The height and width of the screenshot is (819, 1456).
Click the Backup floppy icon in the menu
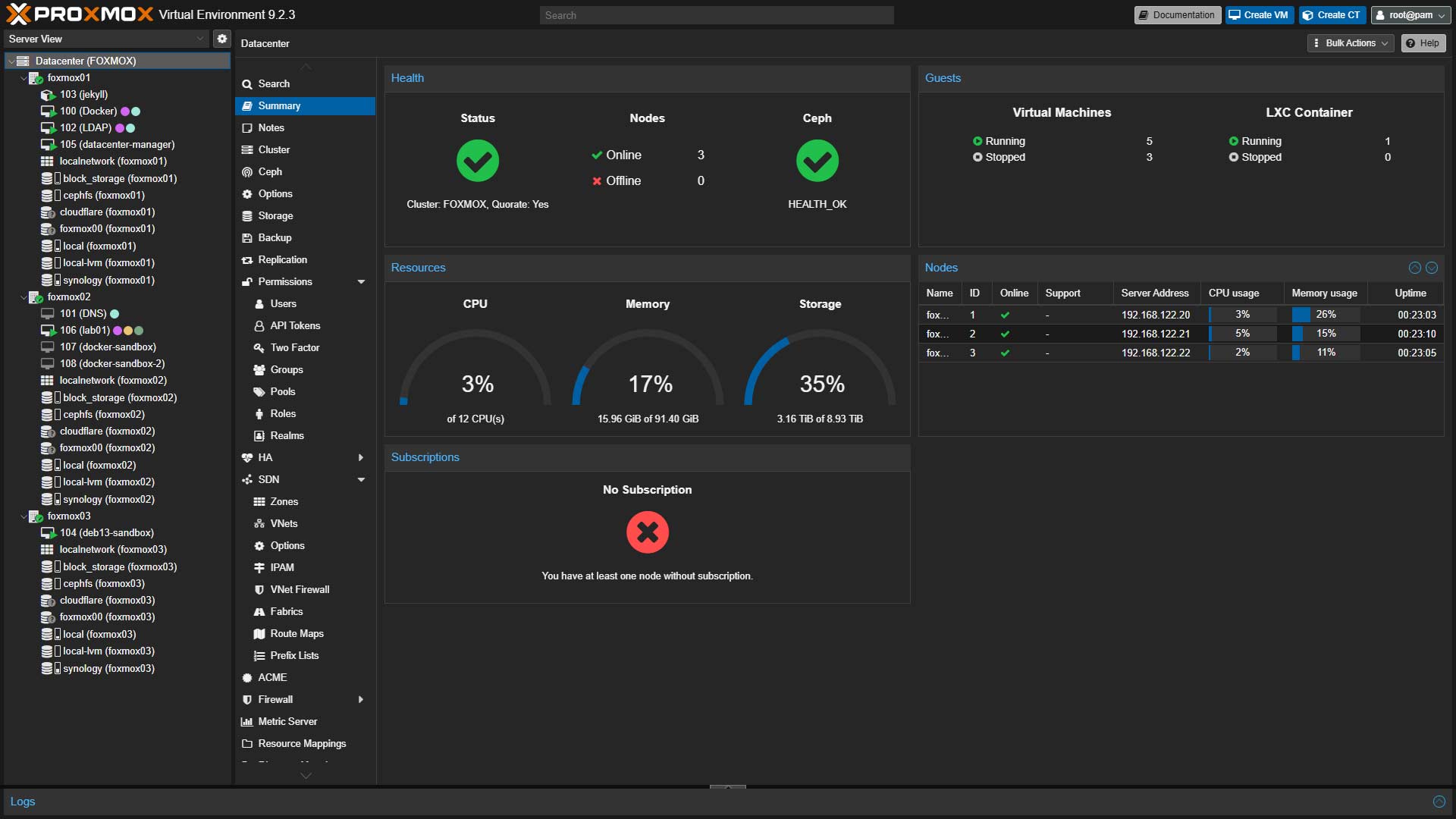click(247, 238)
